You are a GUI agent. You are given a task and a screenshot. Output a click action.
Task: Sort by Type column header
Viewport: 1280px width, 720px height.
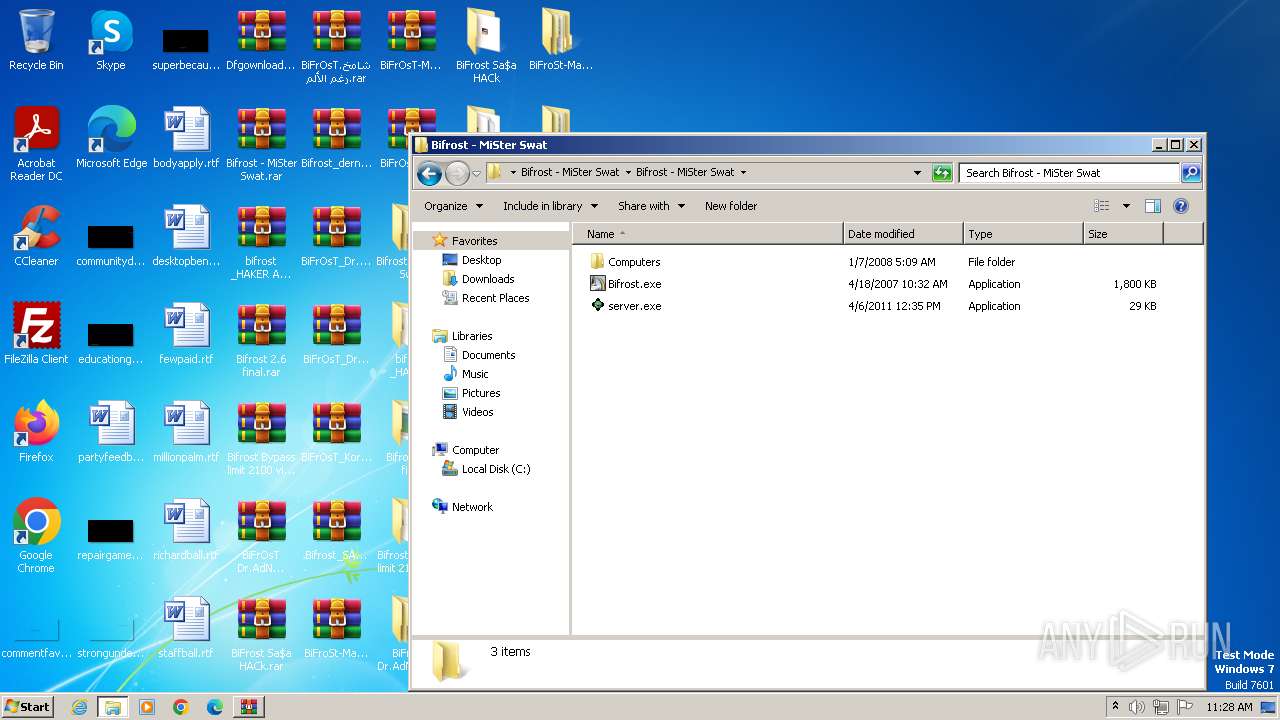(x=1024, y=234)
